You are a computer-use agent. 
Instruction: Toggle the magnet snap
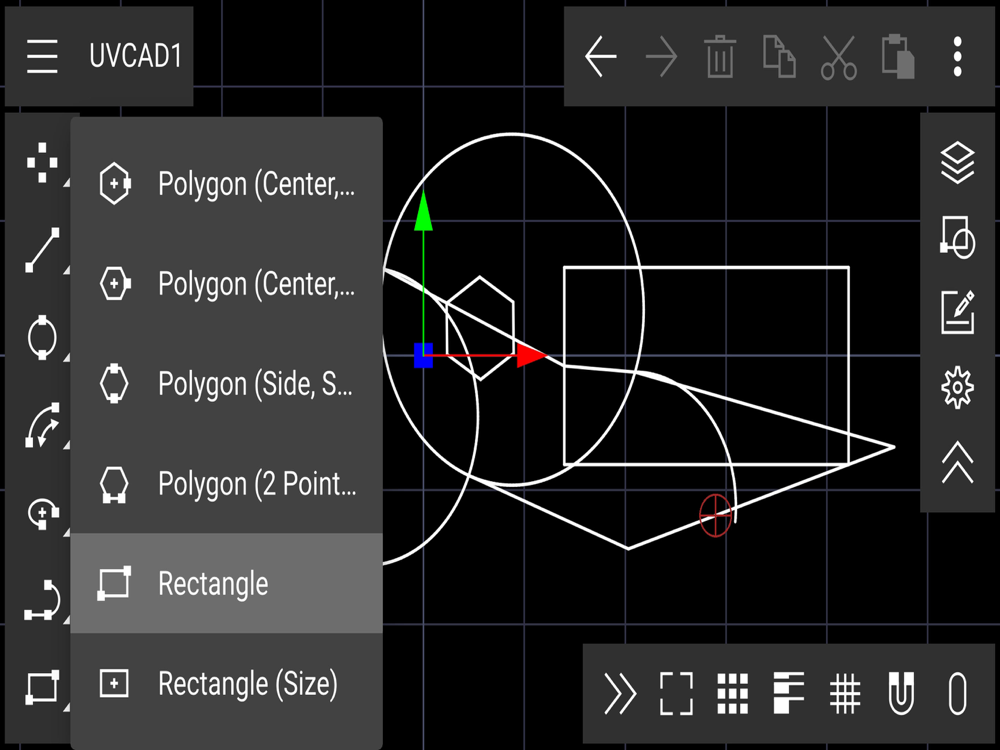pos(901,693)
